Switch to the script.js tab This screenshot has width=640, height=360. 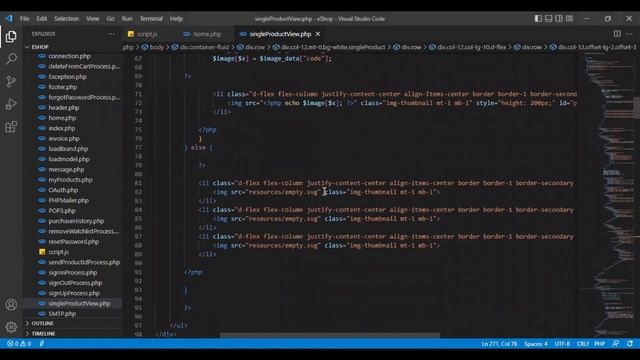[147, 34]
